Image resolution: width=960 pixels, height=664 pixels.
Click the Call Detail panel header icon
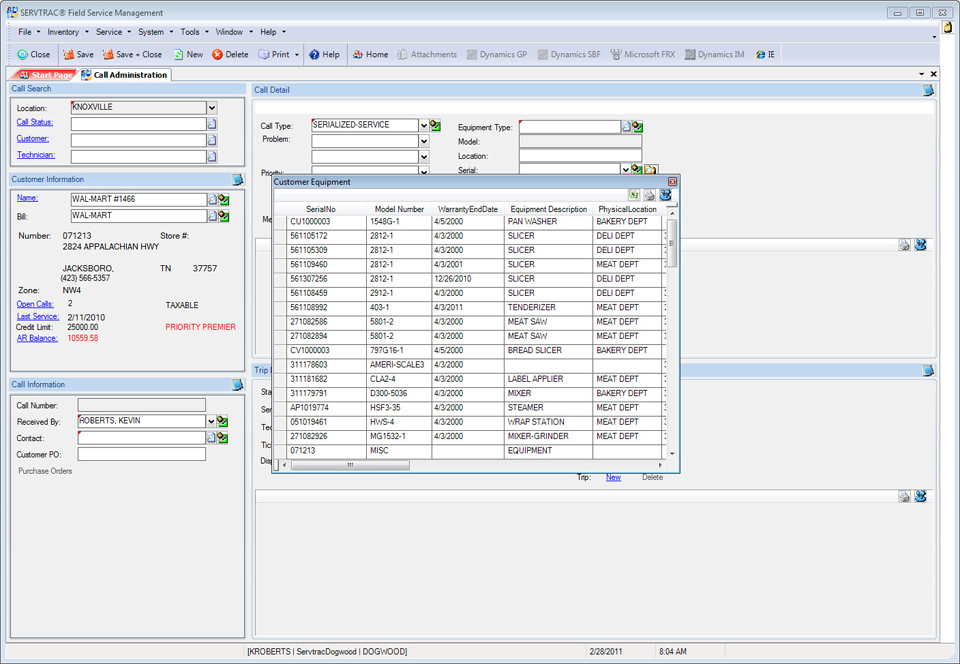[x=928, y=90]
